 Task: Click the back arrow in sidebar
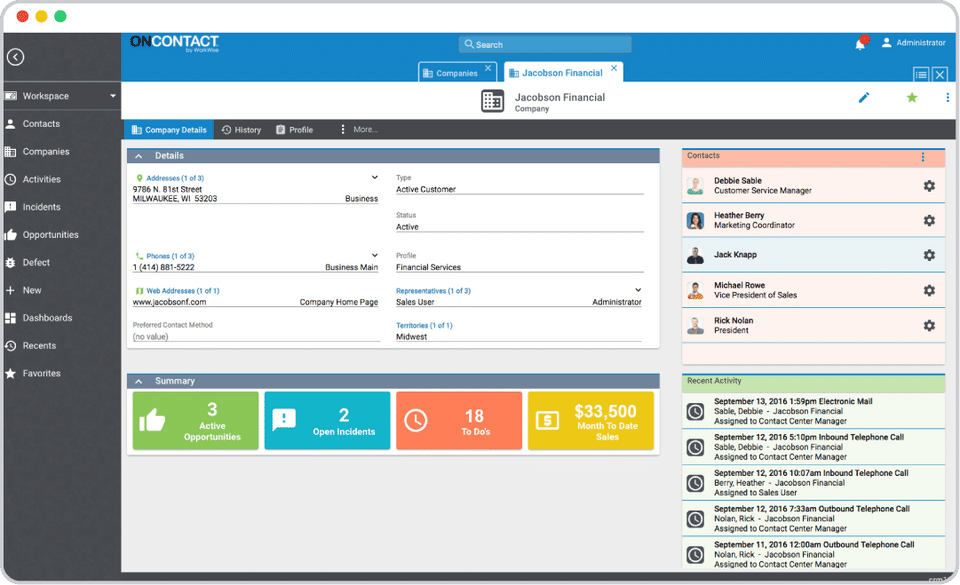tap(15, 58)
